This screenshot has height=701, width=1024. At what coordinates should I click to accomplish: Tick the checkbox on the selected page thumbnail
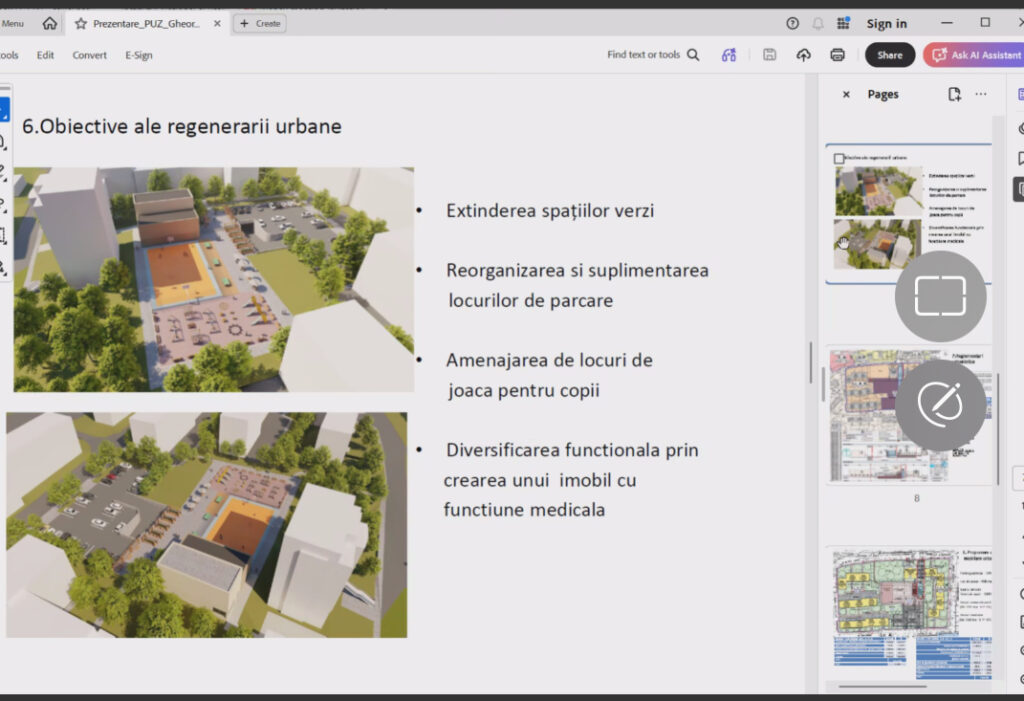tap(839, 158)
